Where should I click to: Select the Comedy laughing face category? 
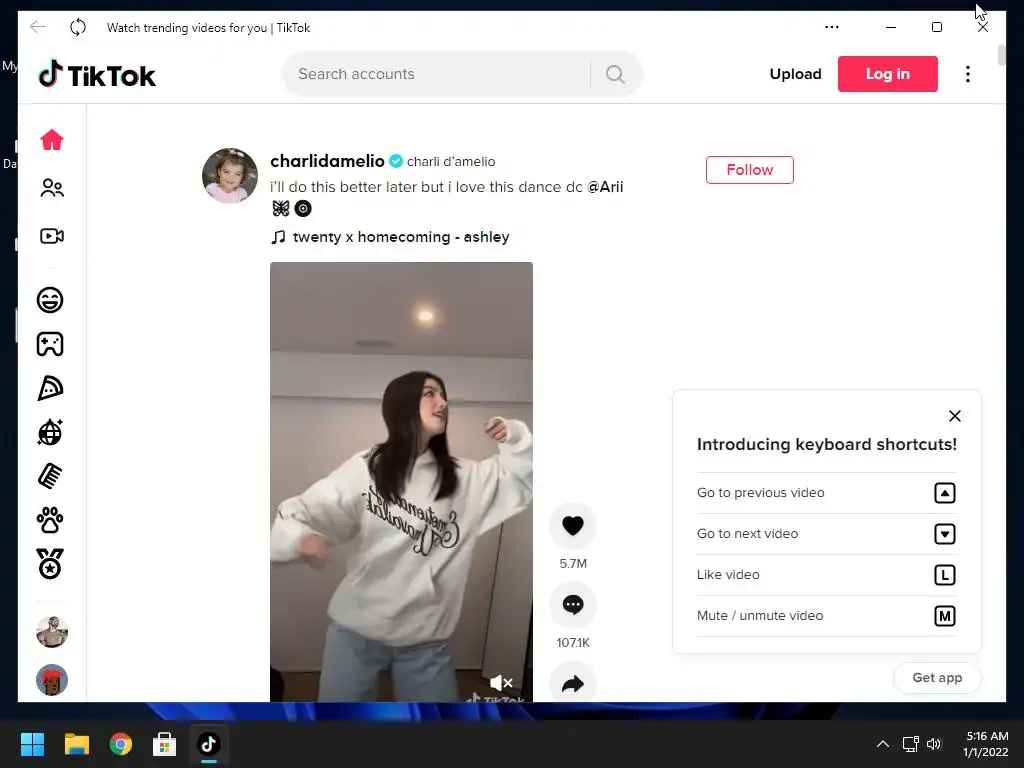[50, 300]
